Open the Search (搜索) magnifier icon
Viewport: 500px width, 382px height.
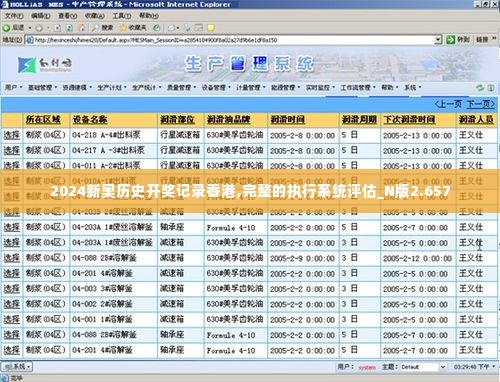(96, 28)
